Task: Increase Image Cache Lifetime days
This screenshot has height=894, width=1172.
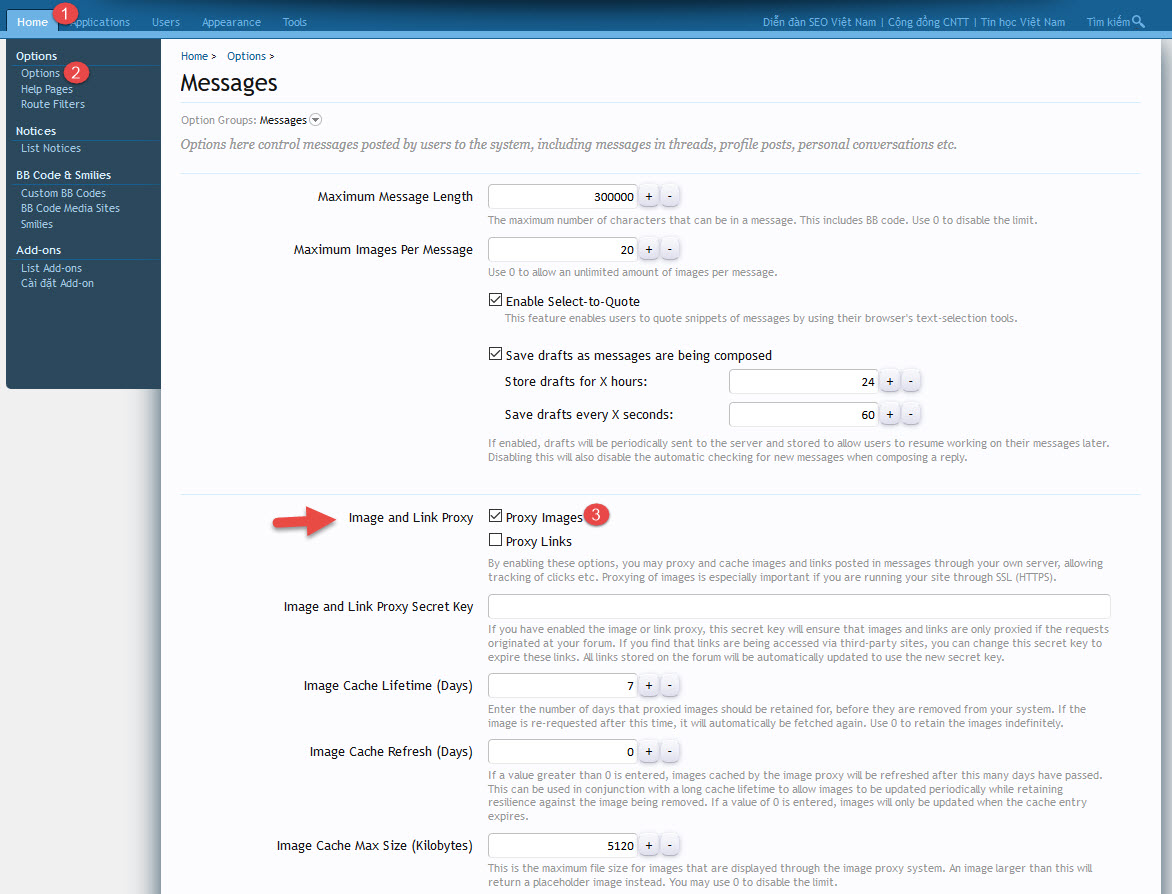Action: (648, 685)
